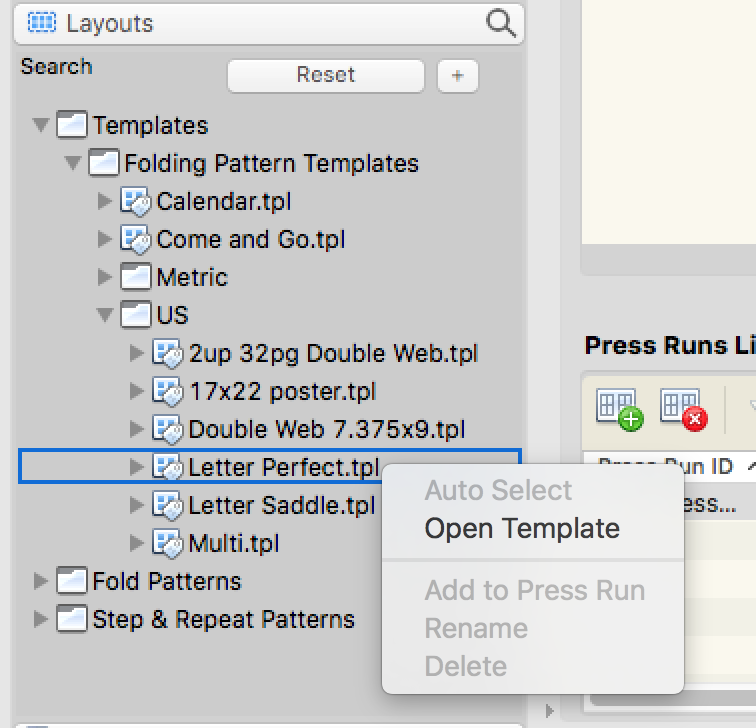Click the Metric folder icon
The image size is (756, 728).
pyautogui.click(x=135, y=277)
